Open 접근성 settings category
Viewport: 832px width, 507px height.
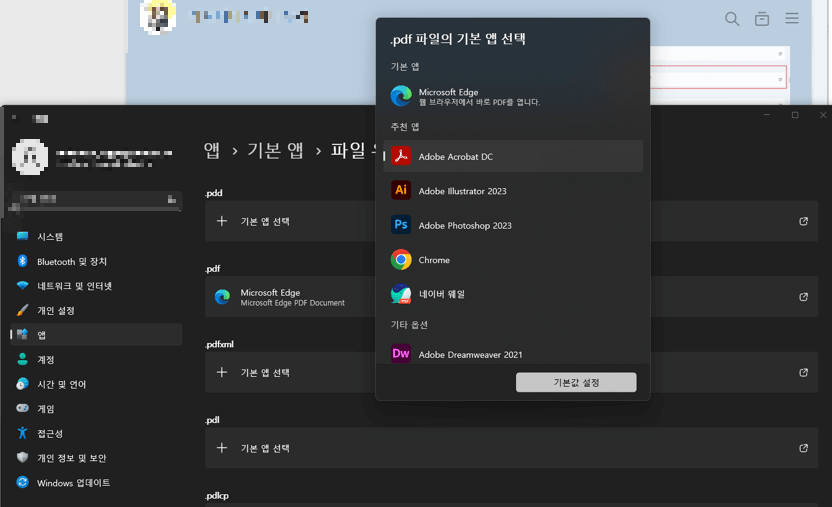point(96,433)
